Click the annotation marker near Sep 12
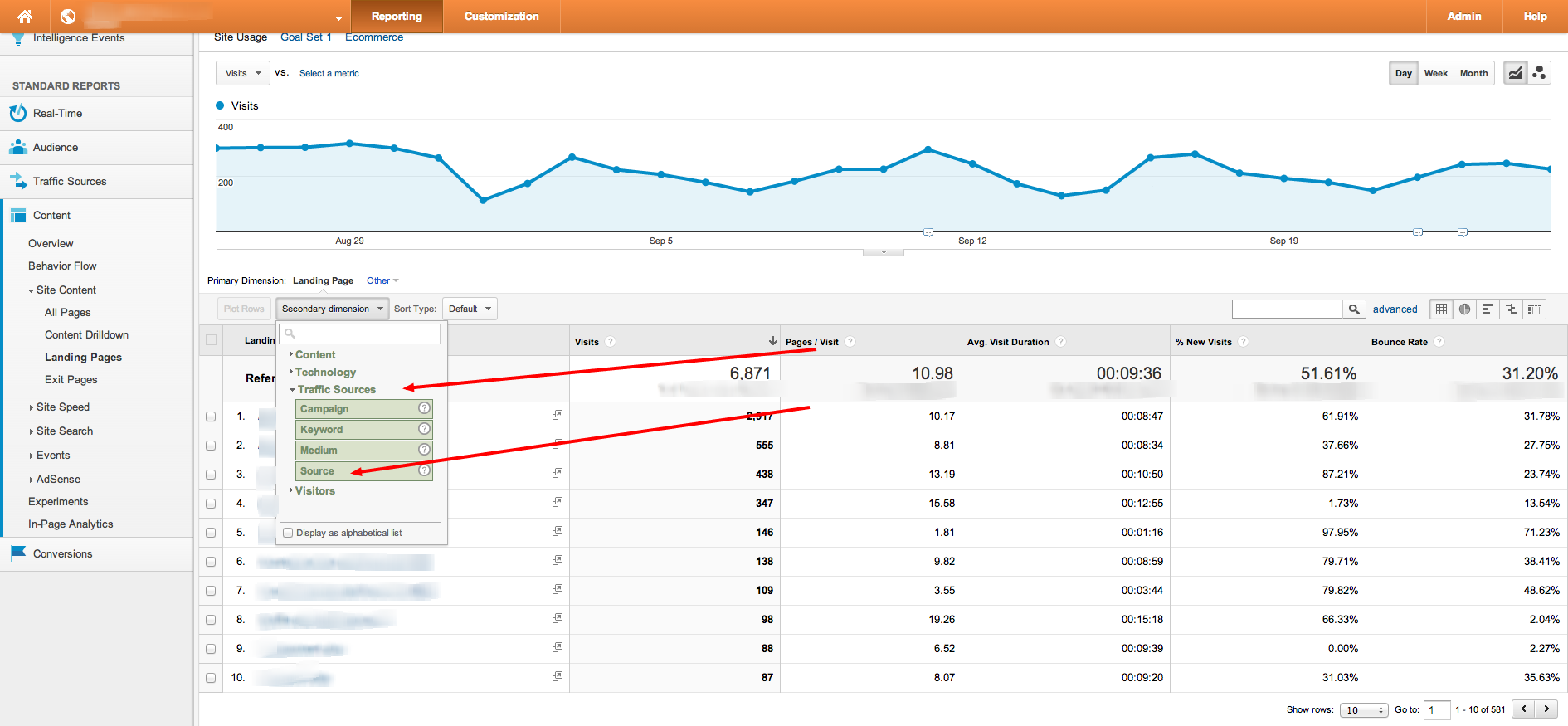The height and width of the screenshot is (726, 1568). click(928, 232)
